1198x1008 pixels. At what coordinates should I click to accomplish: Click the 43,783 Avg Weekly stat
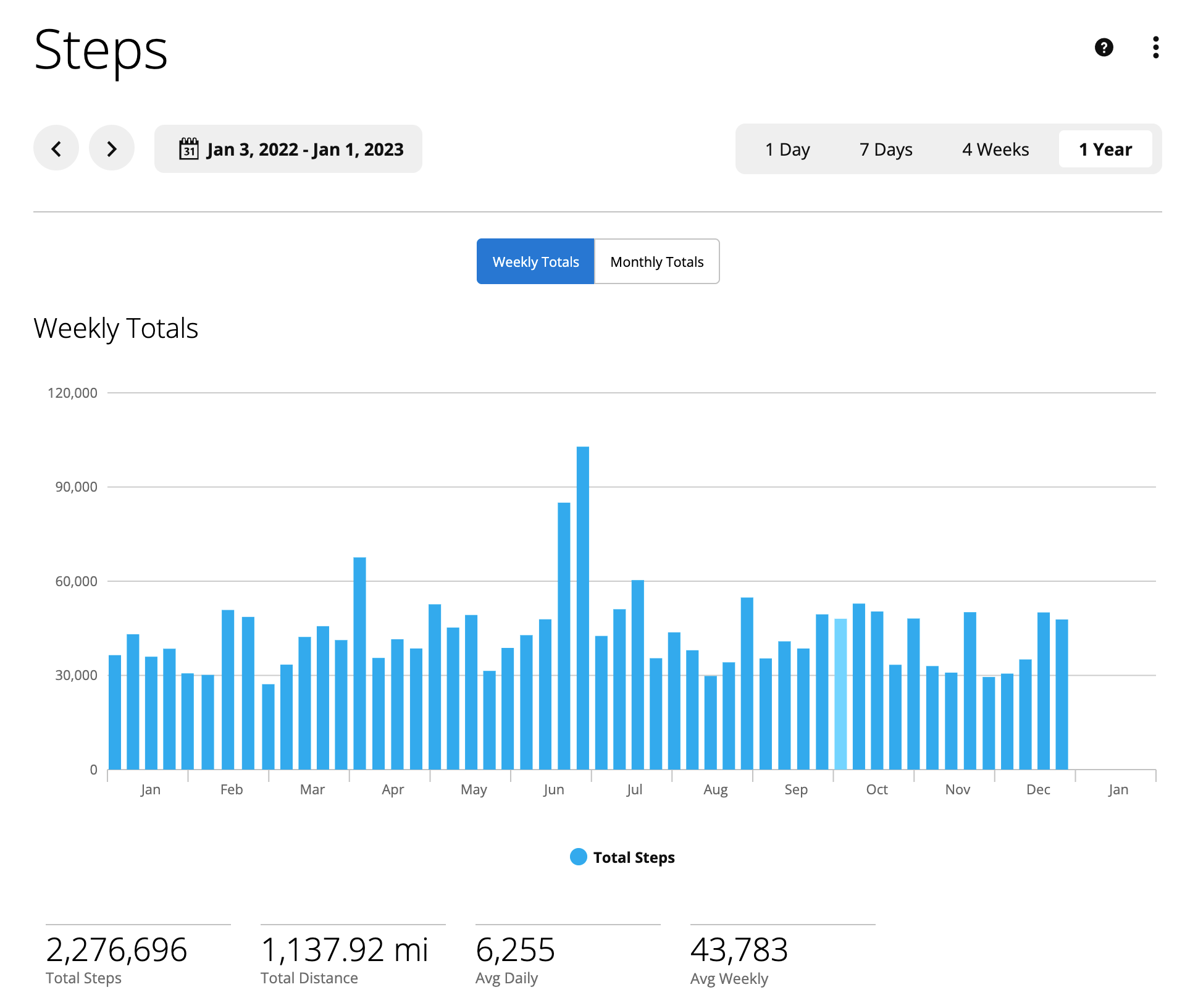(x=739, y=949)
